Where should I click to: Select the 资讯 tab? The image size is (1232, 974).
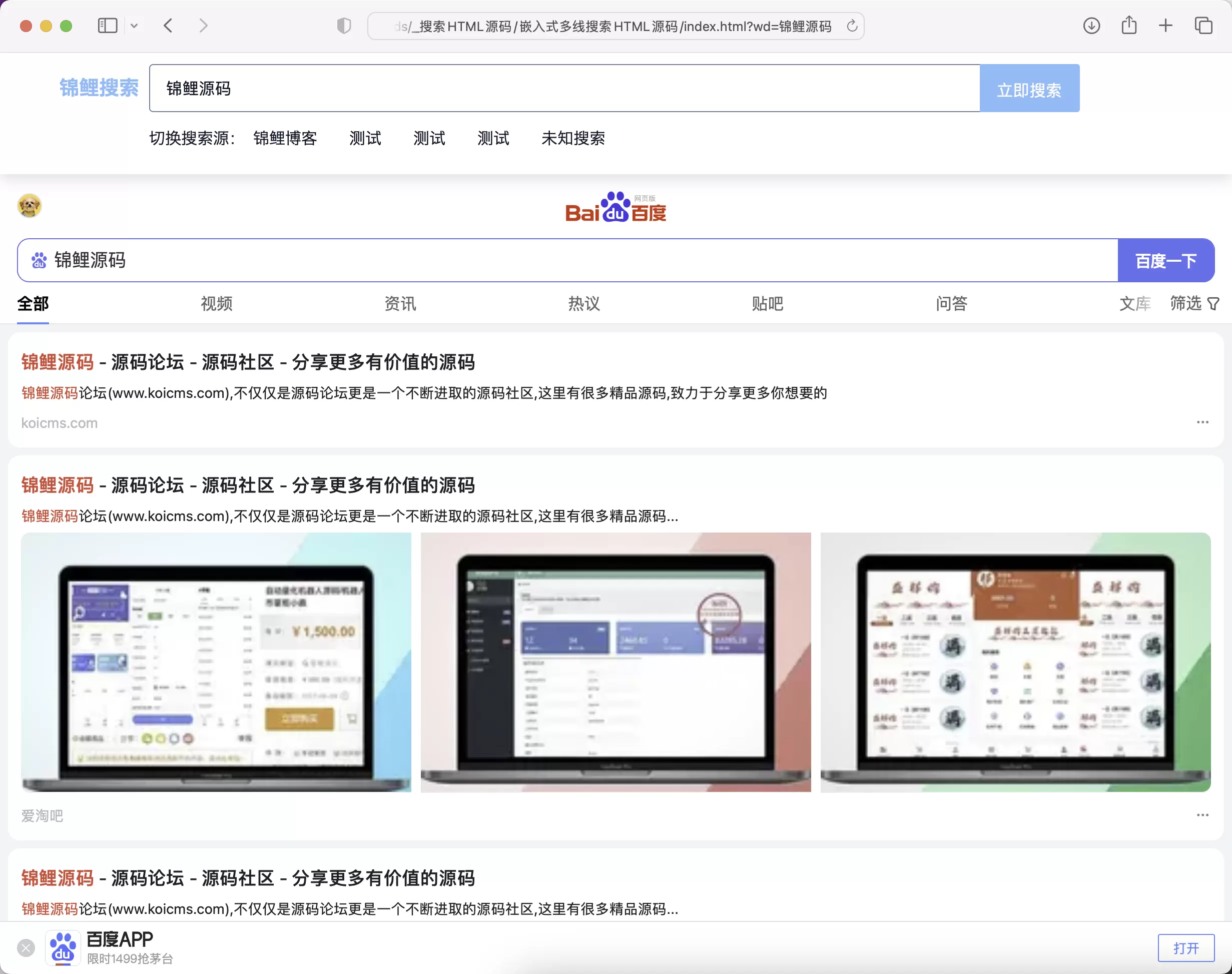click(400, 303)
